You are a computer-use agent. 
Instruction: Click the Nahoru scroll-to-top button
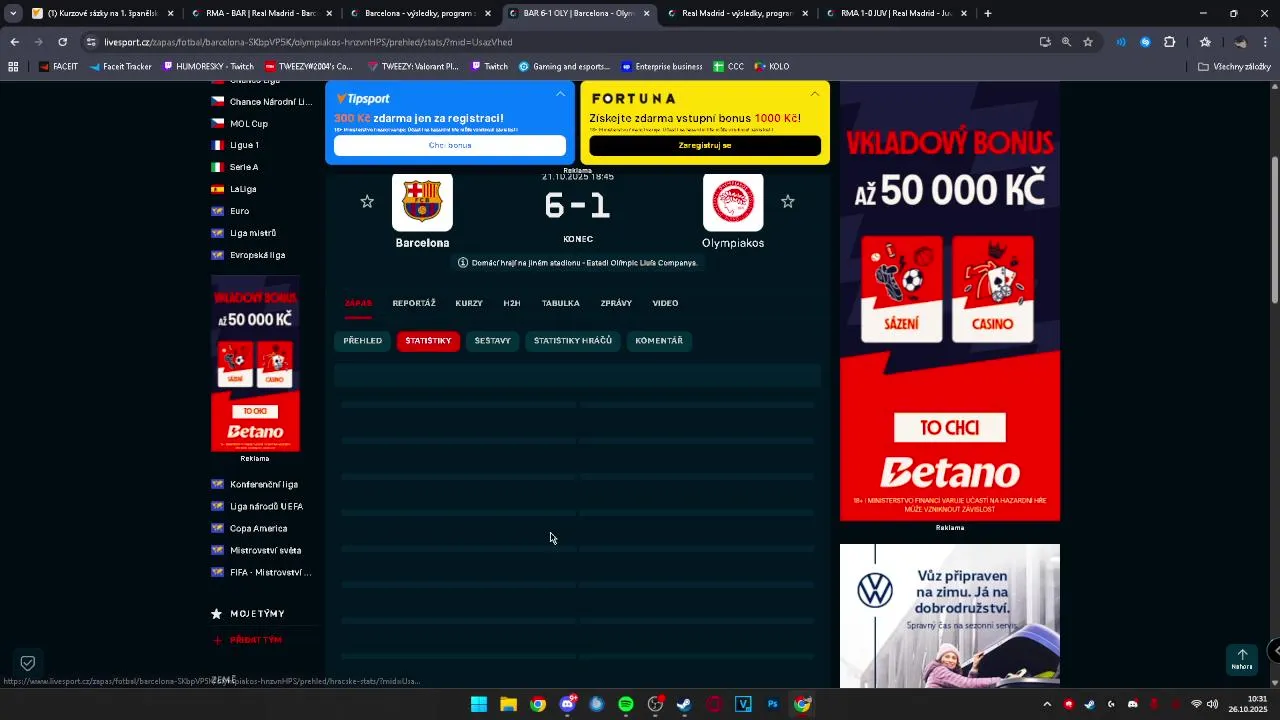point(1242,659)
